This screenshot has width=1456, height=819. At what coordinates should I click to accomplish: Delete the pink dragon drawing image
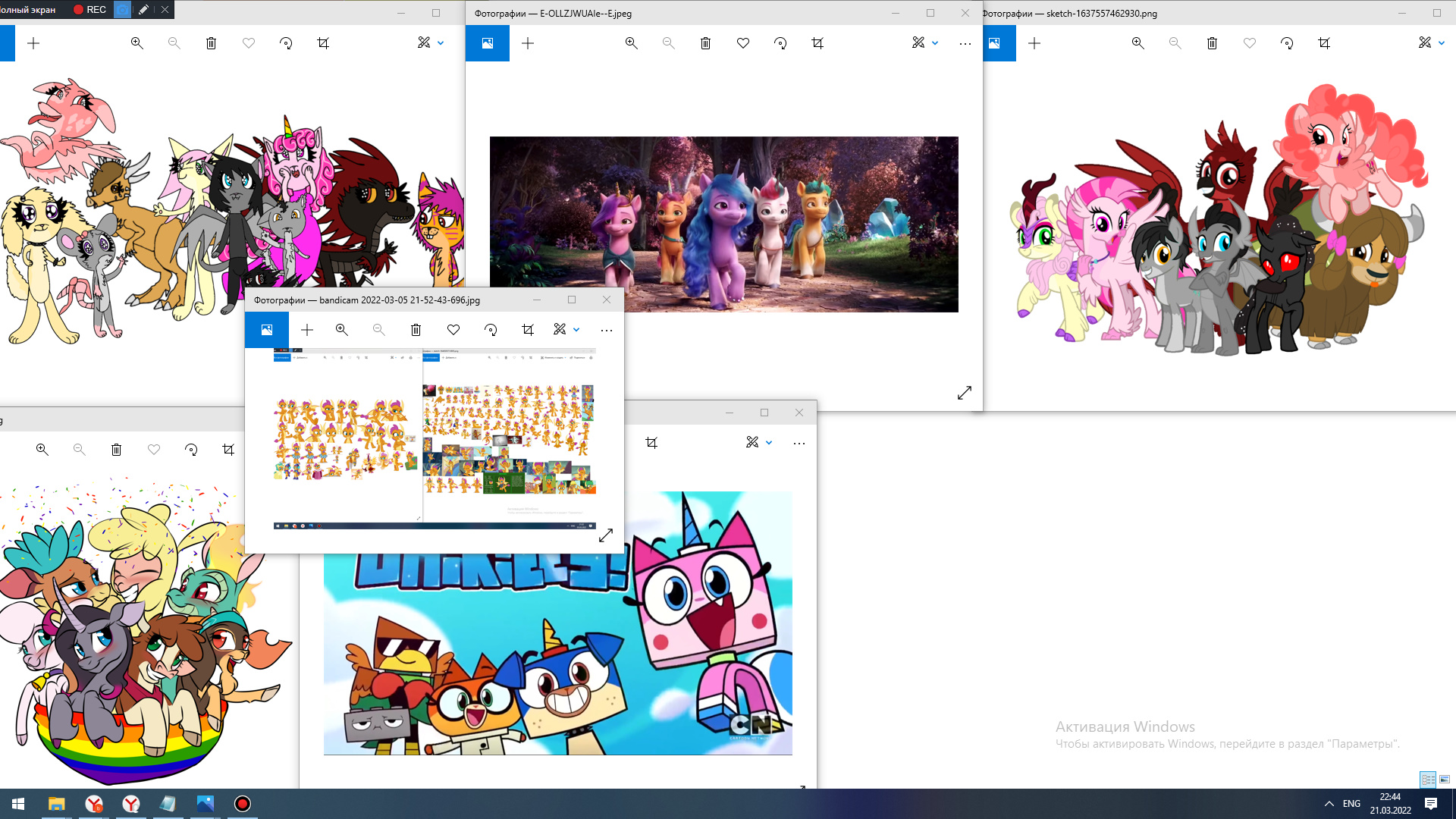click(211, 43)
